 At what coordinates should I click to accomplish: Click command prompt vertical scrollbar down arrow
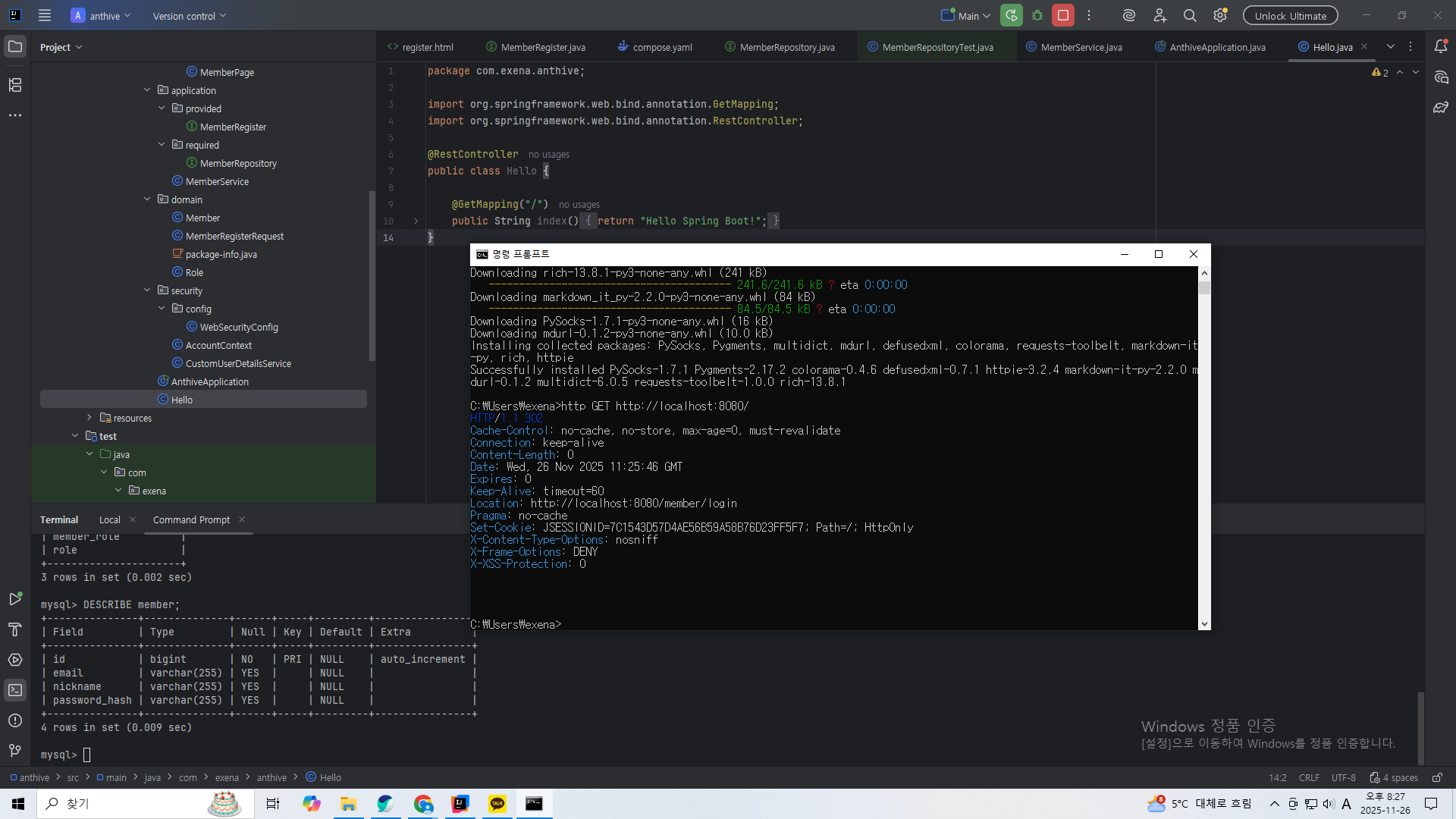[1204, 623]
